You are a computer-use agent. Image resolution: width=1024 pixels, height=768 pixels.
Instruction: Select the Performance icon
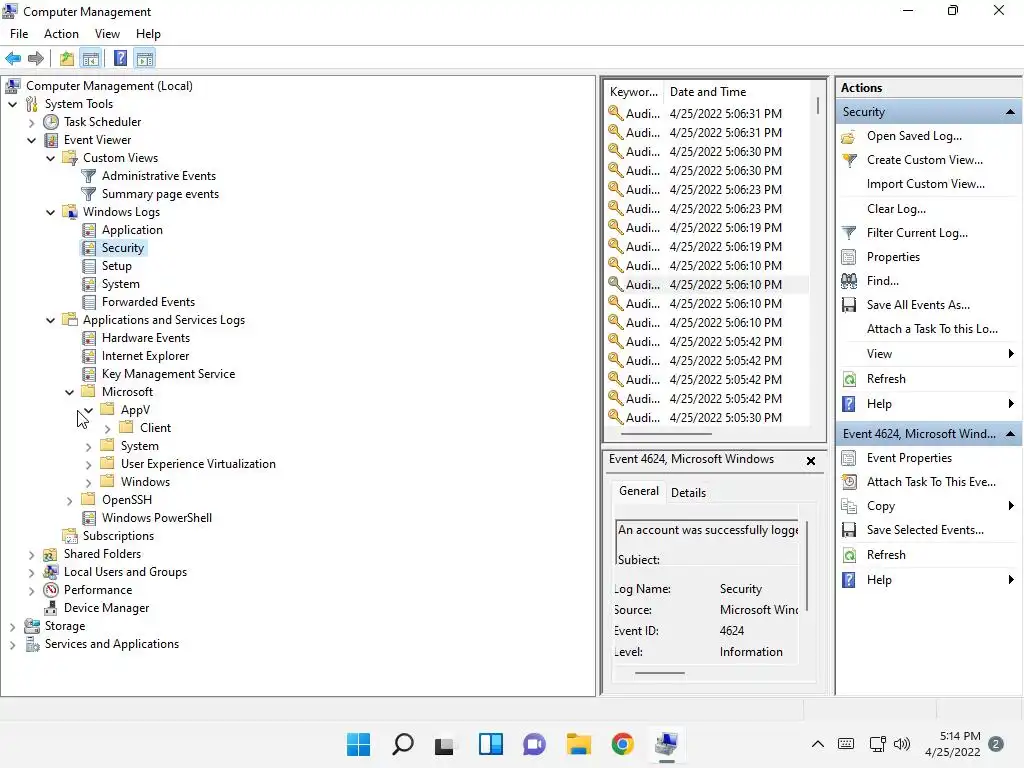coord(51,590)
